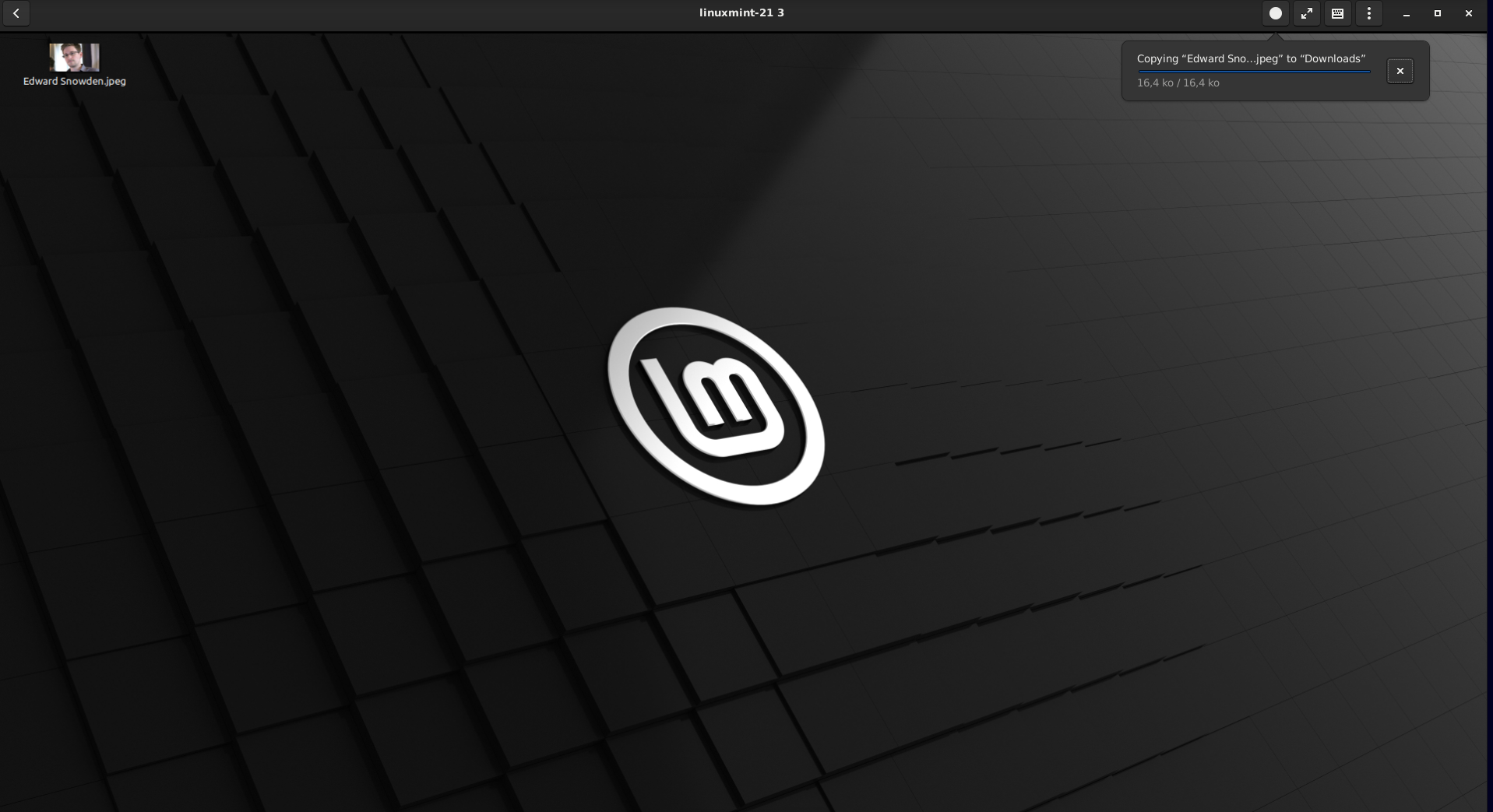Open the file transfer status circle icon
This screenshot has width=1493, height=812.
tap(1276, 13)
